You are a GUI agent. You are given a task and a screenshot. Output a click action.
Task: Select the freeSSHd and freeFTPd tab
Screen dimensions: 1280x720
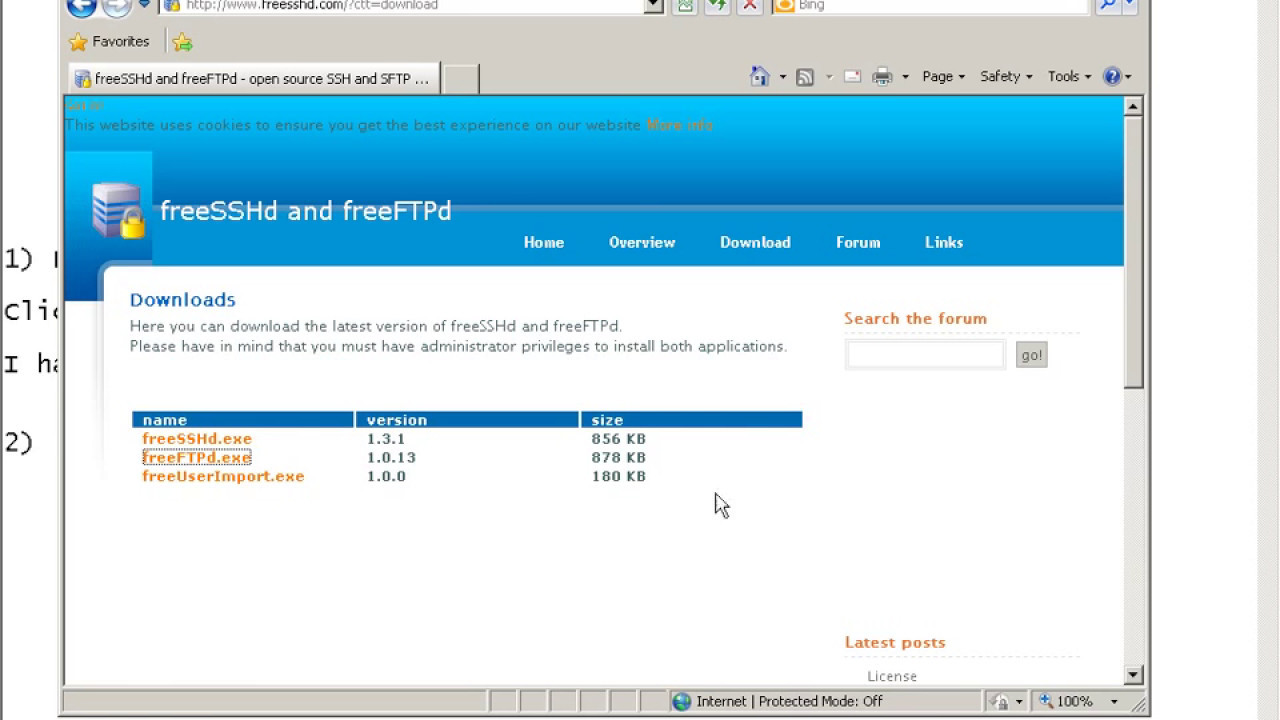[255, 79]
